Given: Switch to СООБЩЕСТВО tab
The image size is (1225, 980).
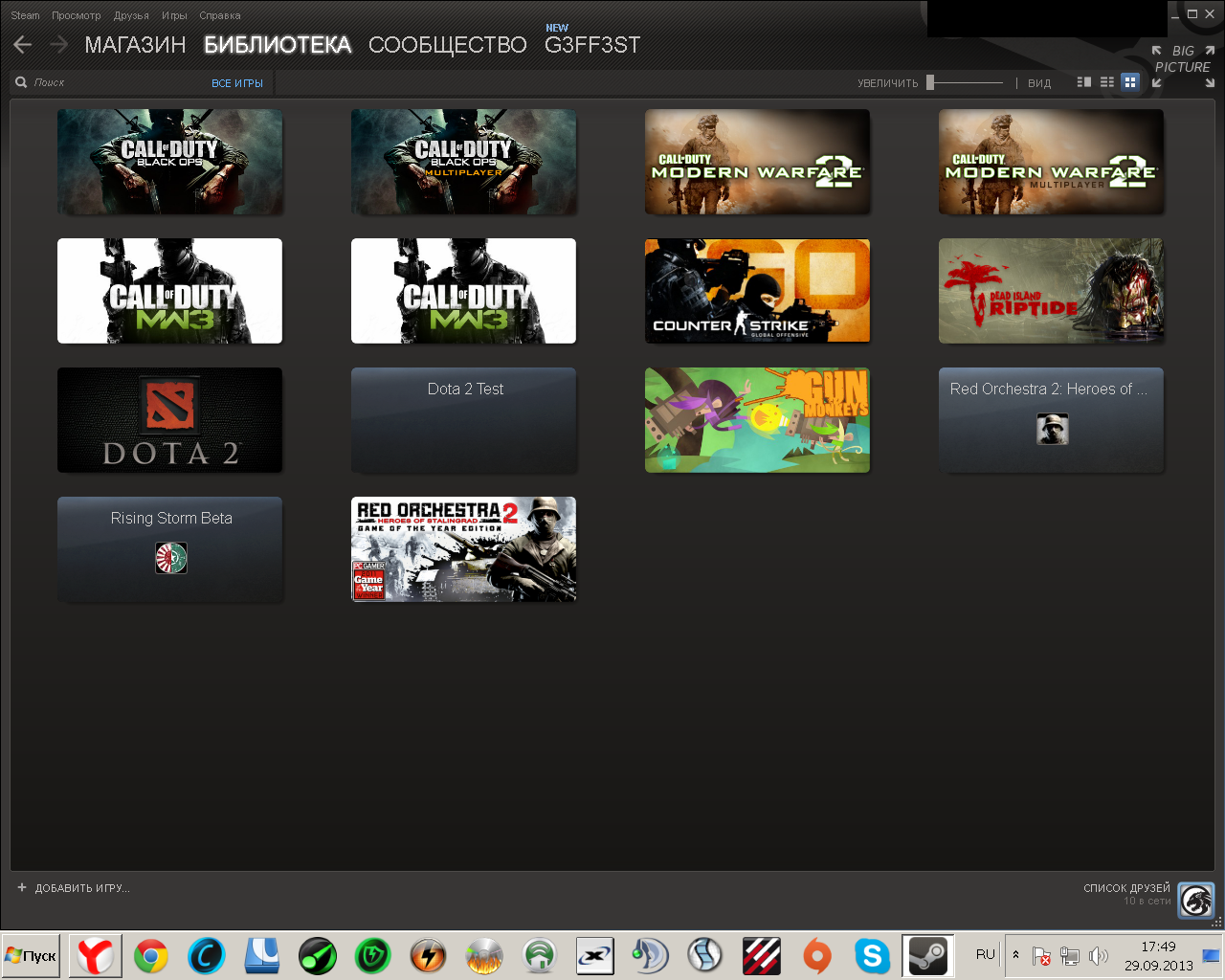Looking at the screenshot, I should pos(447,45).
